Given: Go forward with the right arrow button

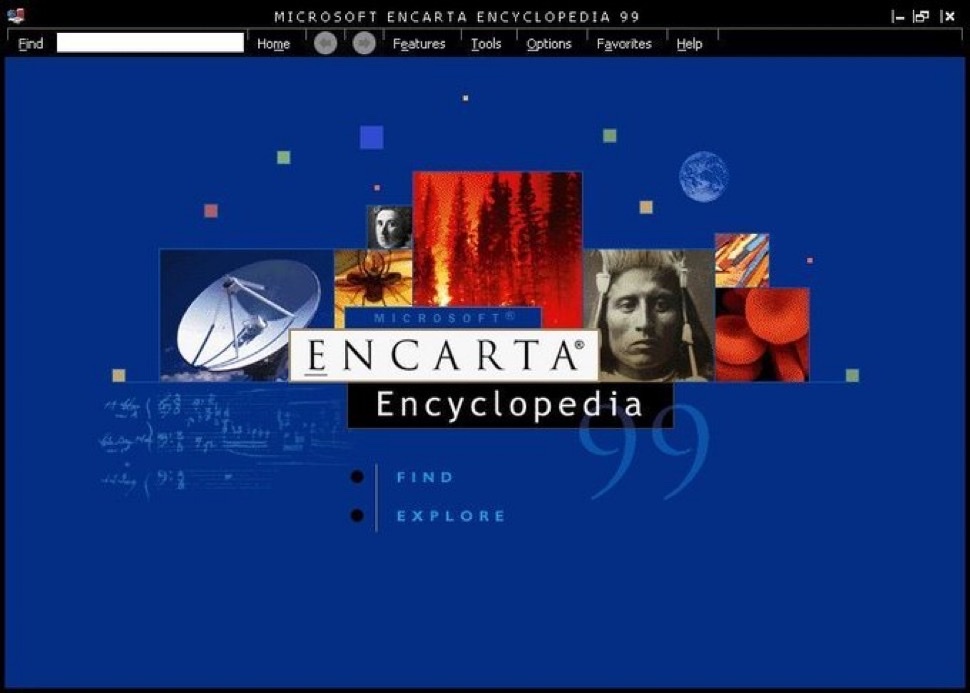Looking at the screenshot, I should click(364, 43).
